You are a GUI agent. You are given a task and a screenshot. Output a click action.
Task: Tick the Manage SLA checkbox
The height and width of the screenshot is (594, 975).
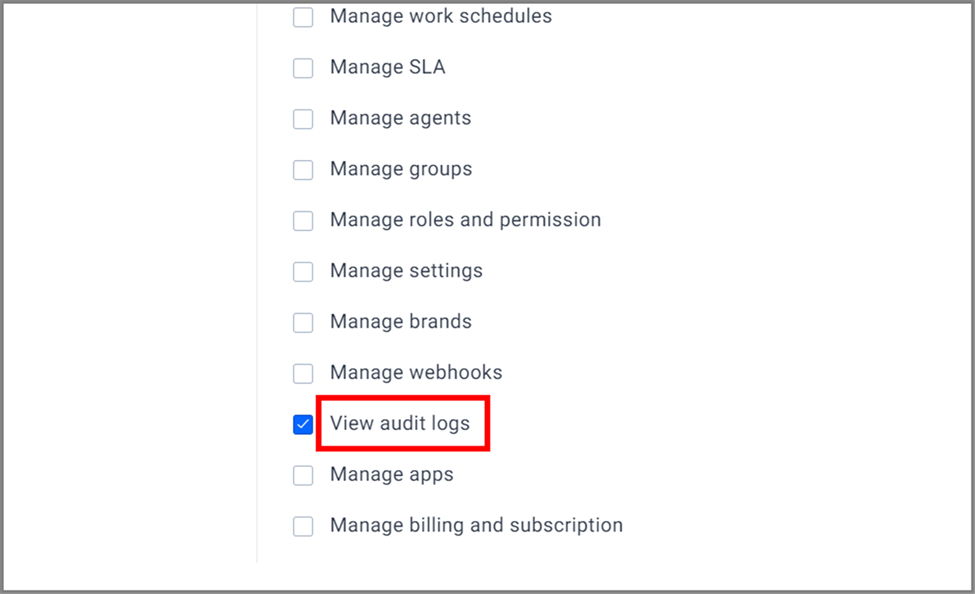point(303,68)
